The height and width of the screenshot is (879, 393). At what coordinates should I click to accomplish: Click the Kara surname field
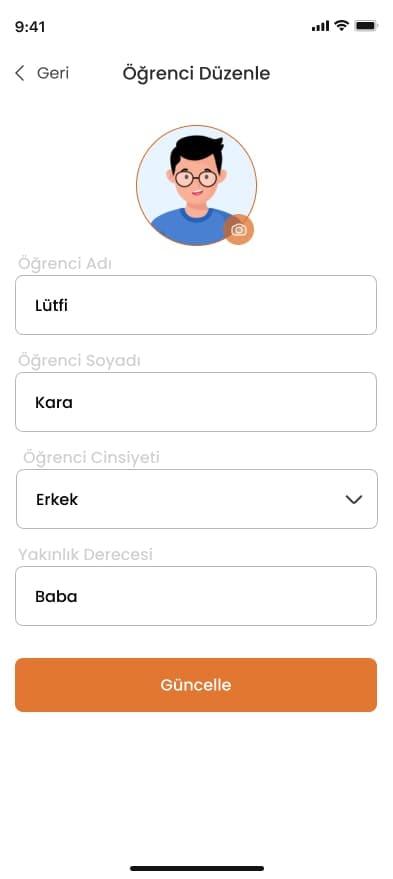tap(196, 402)
